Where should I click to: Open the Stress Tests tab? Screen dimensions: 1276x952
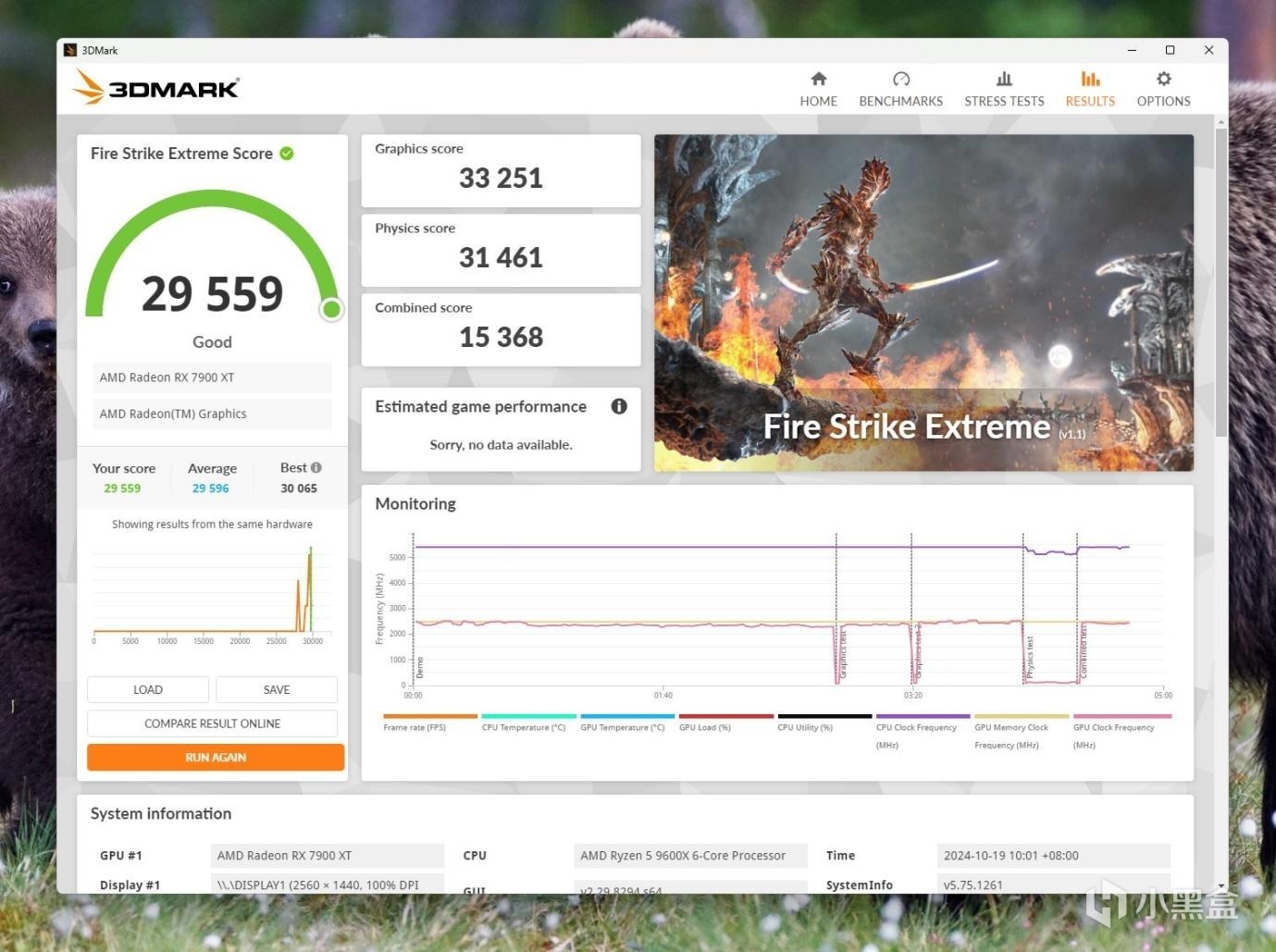[1004, 90]
